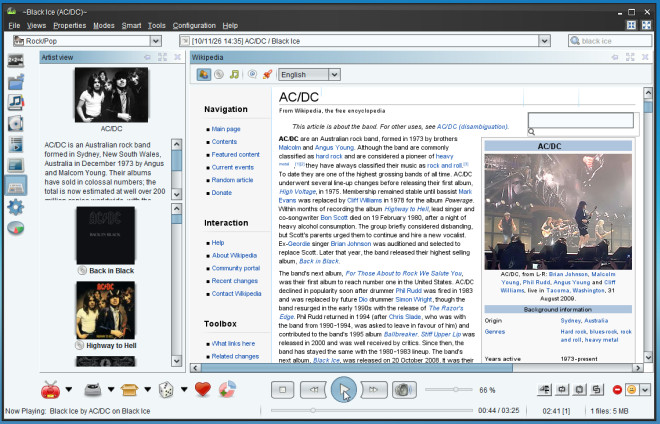The width and height of the screenshot is (660, 424).
Task: Open the pie chart statistics sidebar icon
Action: [x=16, y=228]
